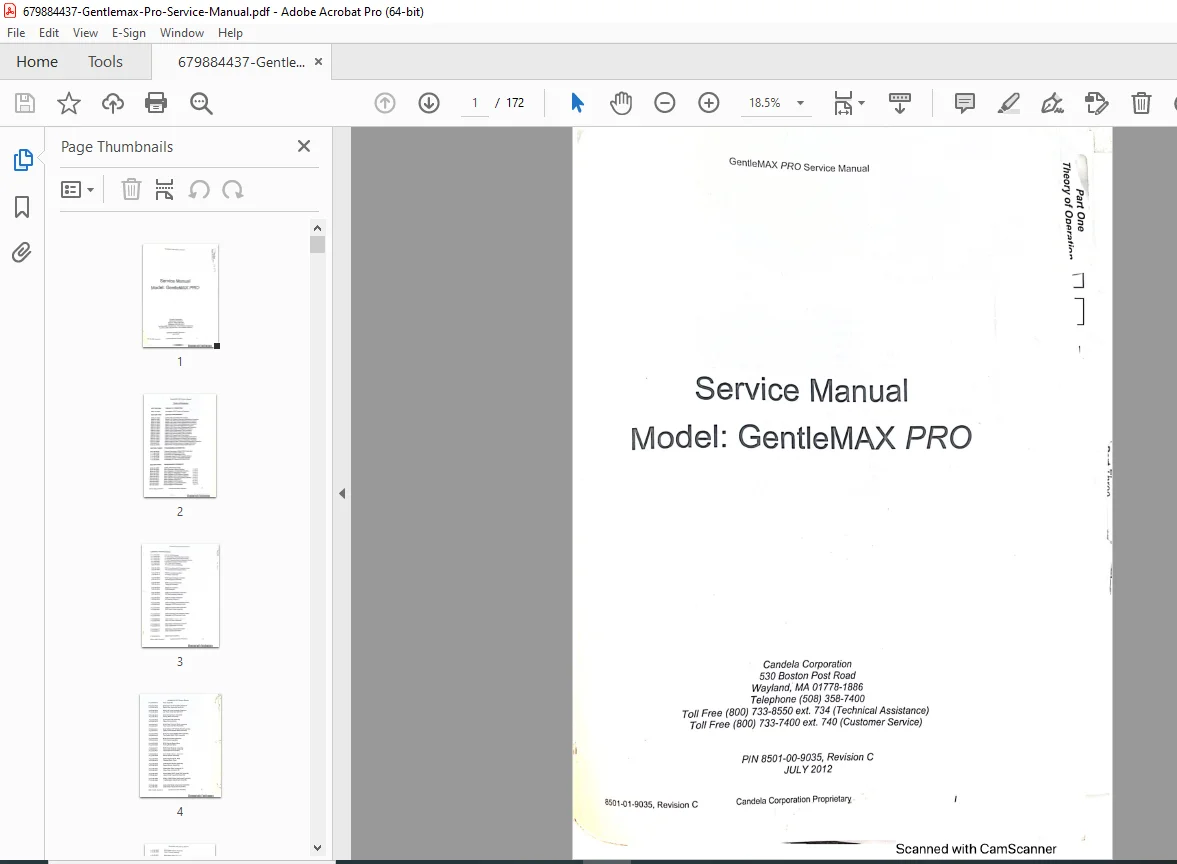Click "Scanned with CamScanner" text
The image size is (1177, 864).
[976, 849]
